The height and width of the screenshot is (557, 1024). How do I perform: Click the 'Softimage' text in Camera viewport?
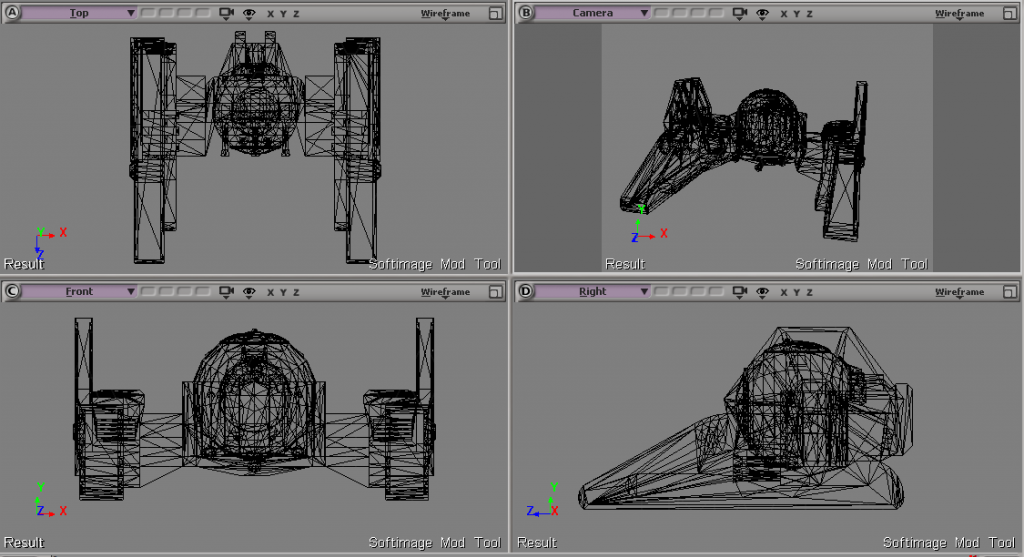pos(827,264)
